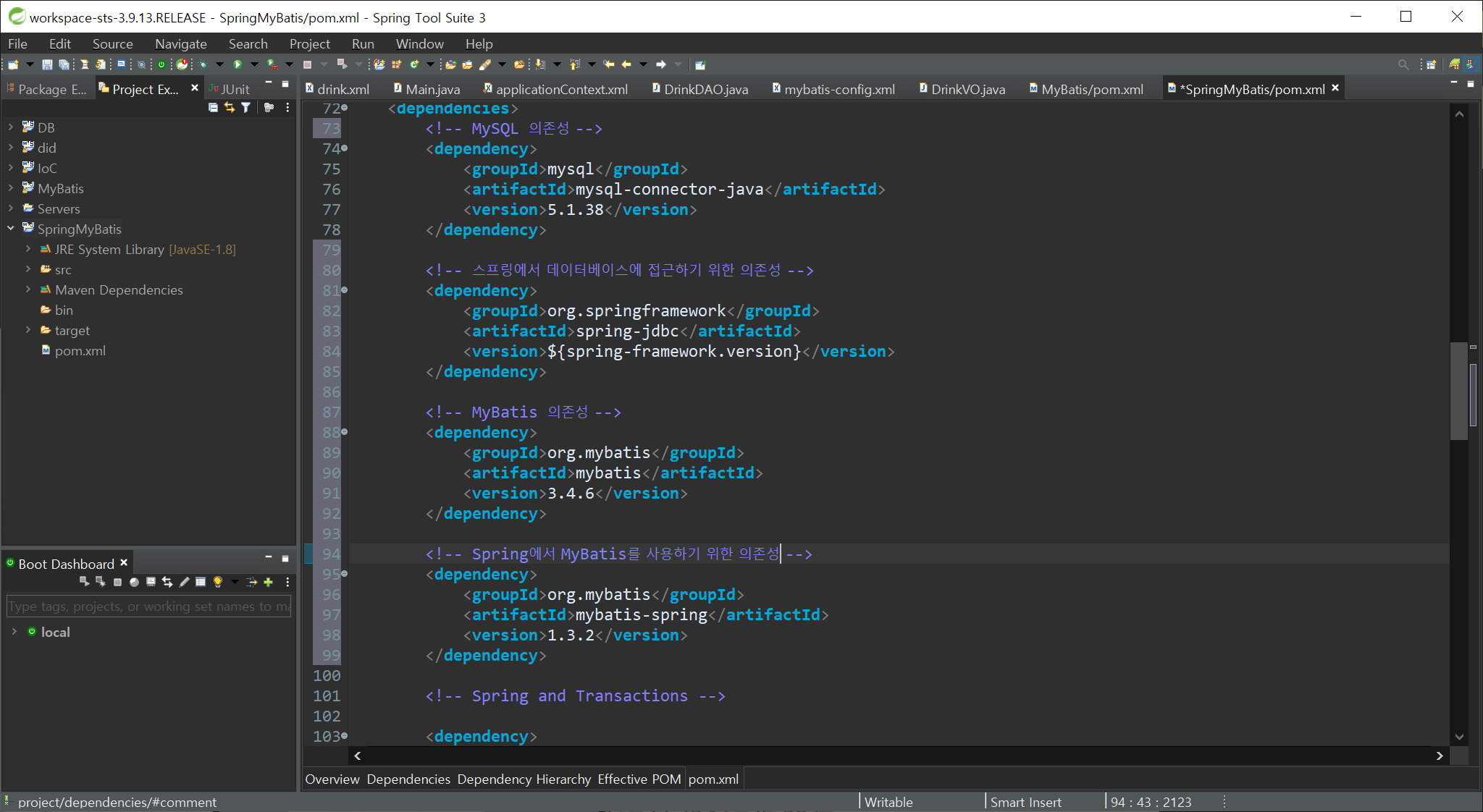
Task: Expand the IoC project node
Action: 11,167
